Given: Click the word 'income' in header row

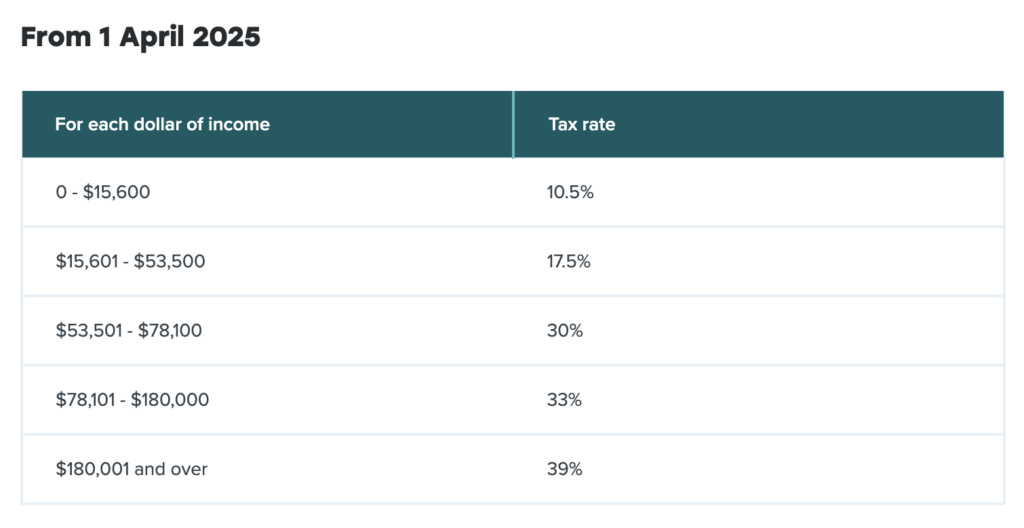Looking at the screenshot, I should (242, 125).
